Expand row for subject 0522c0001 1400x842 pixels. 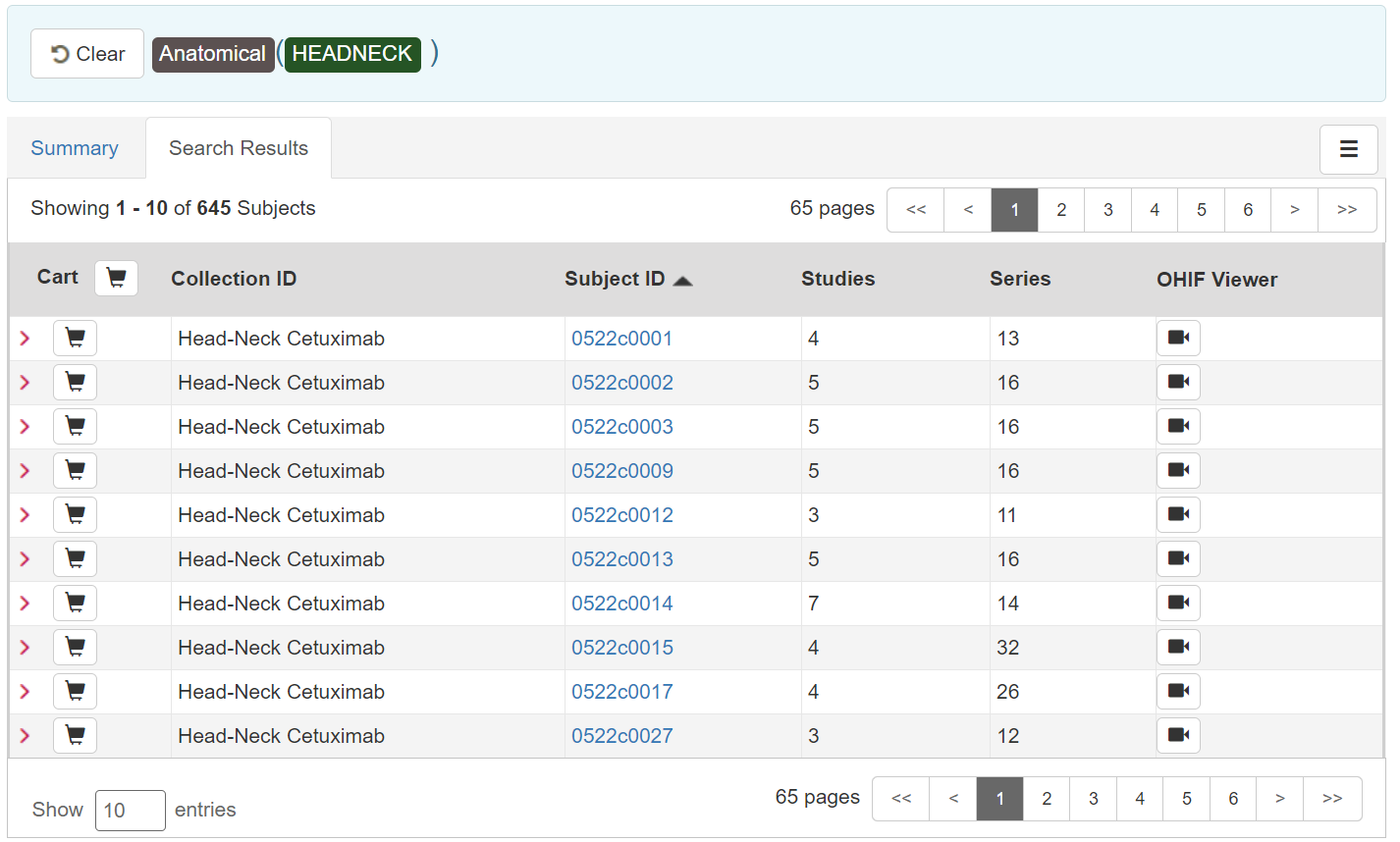[x=26, y=339]
